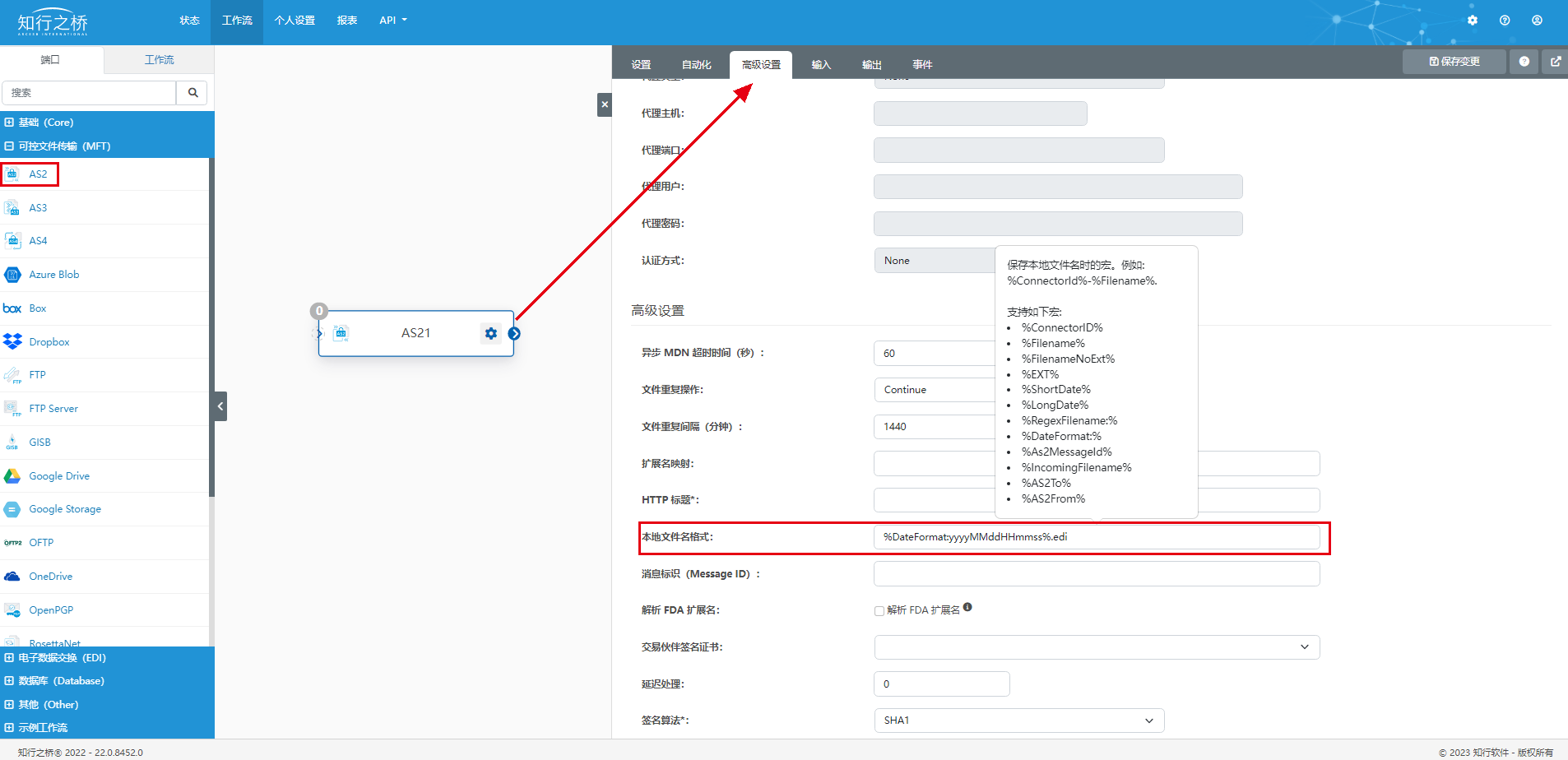The image size is (1568, 760).
Task: Enable the 解析 FDA 扩展名 checkbox
Action: click(879, 611)
